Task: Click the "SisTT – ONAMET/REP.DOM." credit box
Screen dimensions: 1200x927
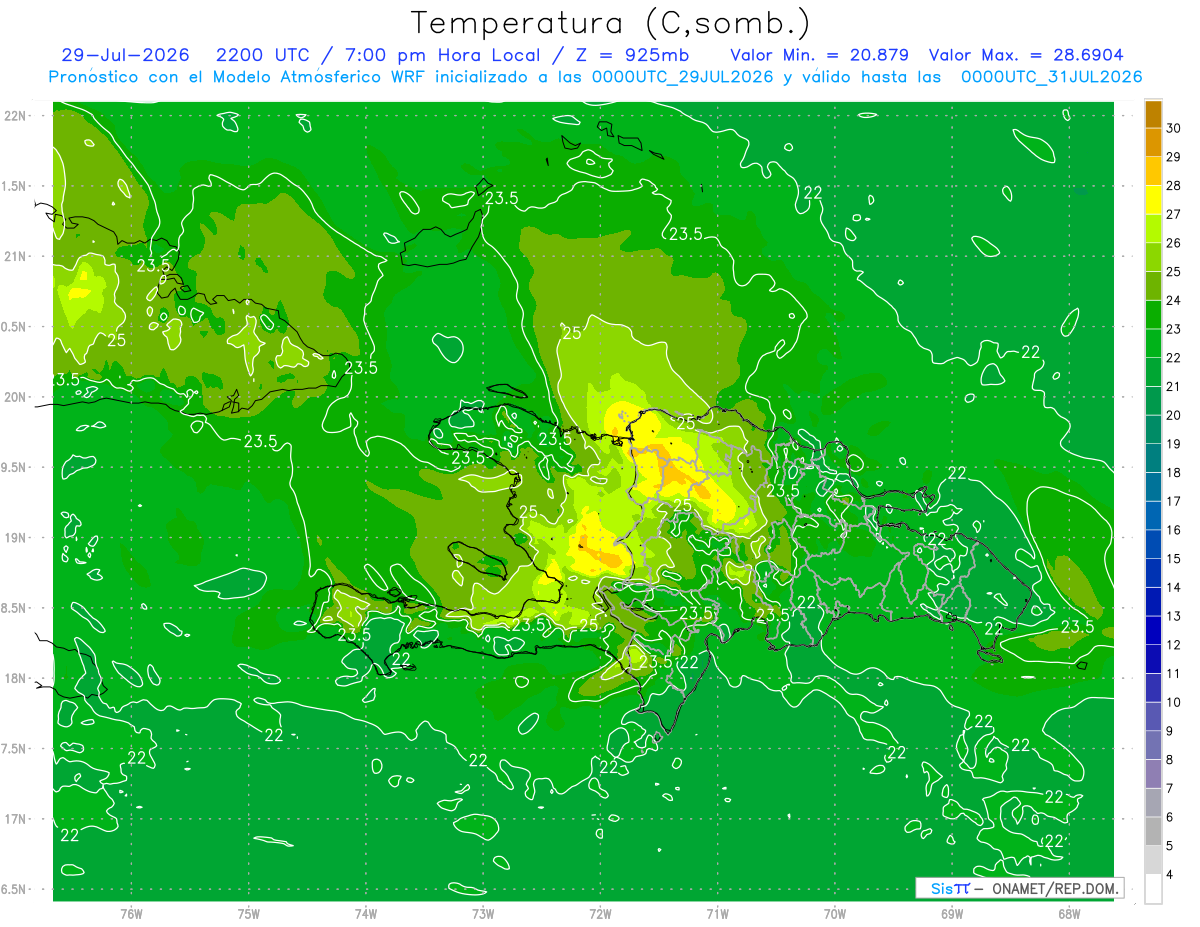Action: point(1020,888)
